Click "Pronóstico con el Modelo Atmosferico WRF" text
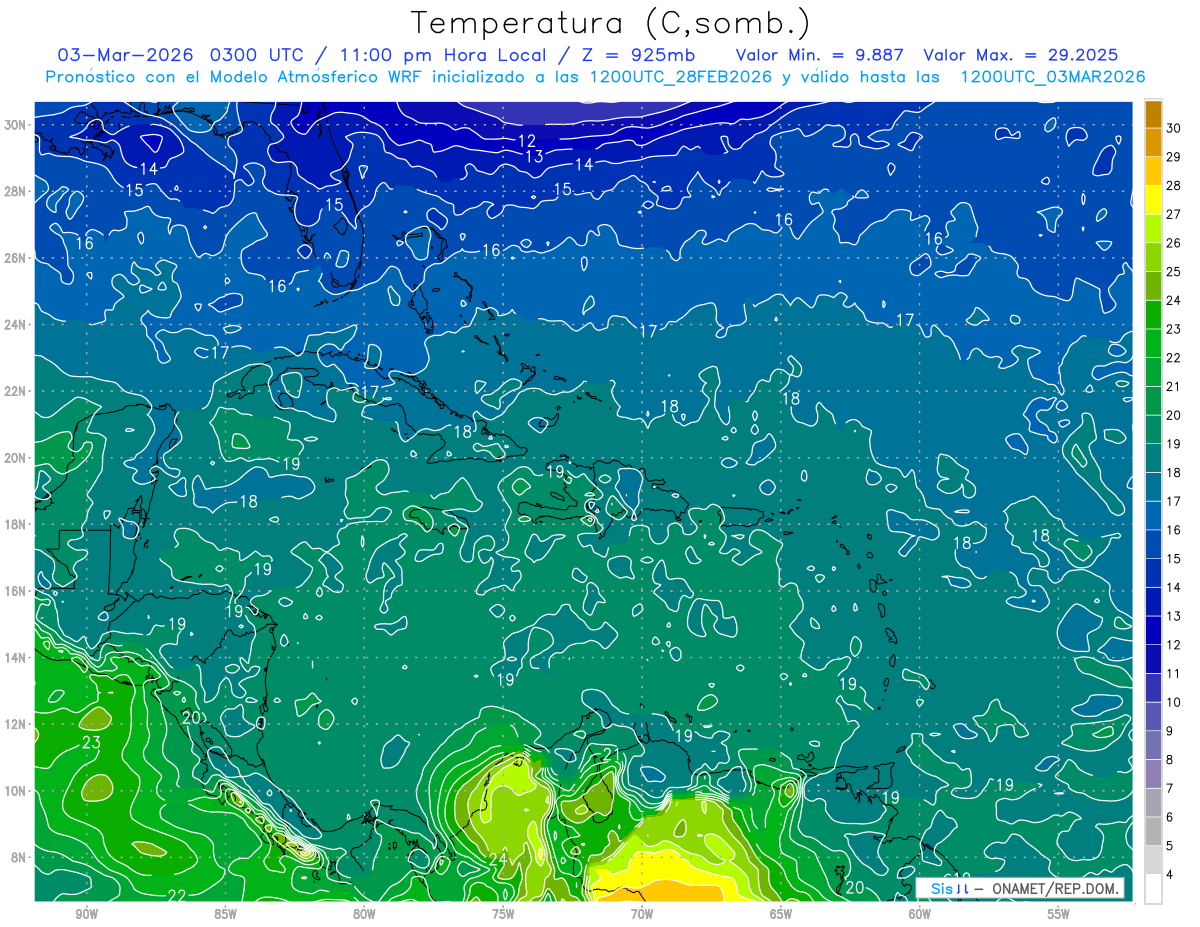Viewport: 1200px width, 927px height. click(234, 77)
